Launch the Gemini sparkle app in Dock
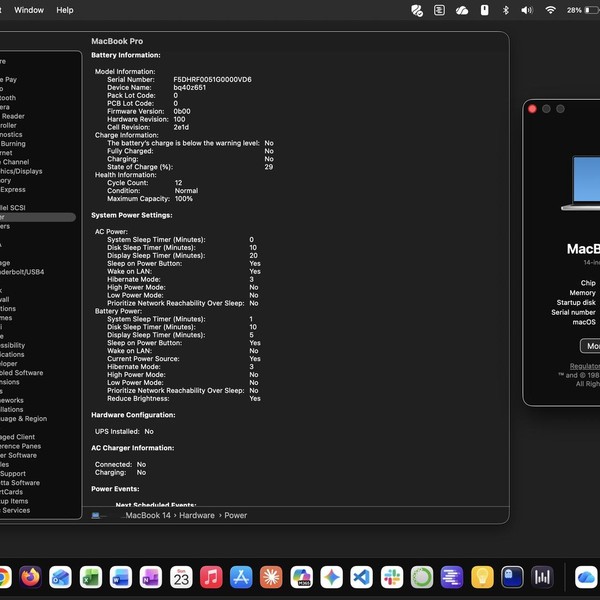Screen dimensions: 600x600 point(331,577)
